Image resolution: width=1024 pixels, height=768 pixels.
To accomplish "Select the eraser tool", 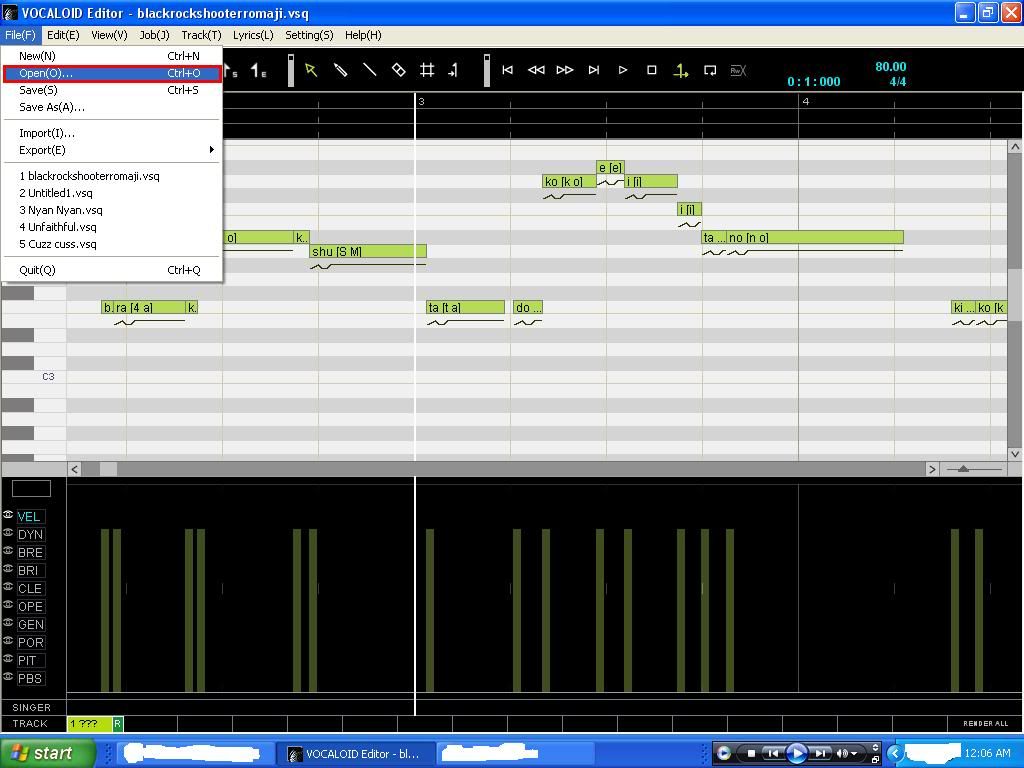I will click(x=398, y=70).
